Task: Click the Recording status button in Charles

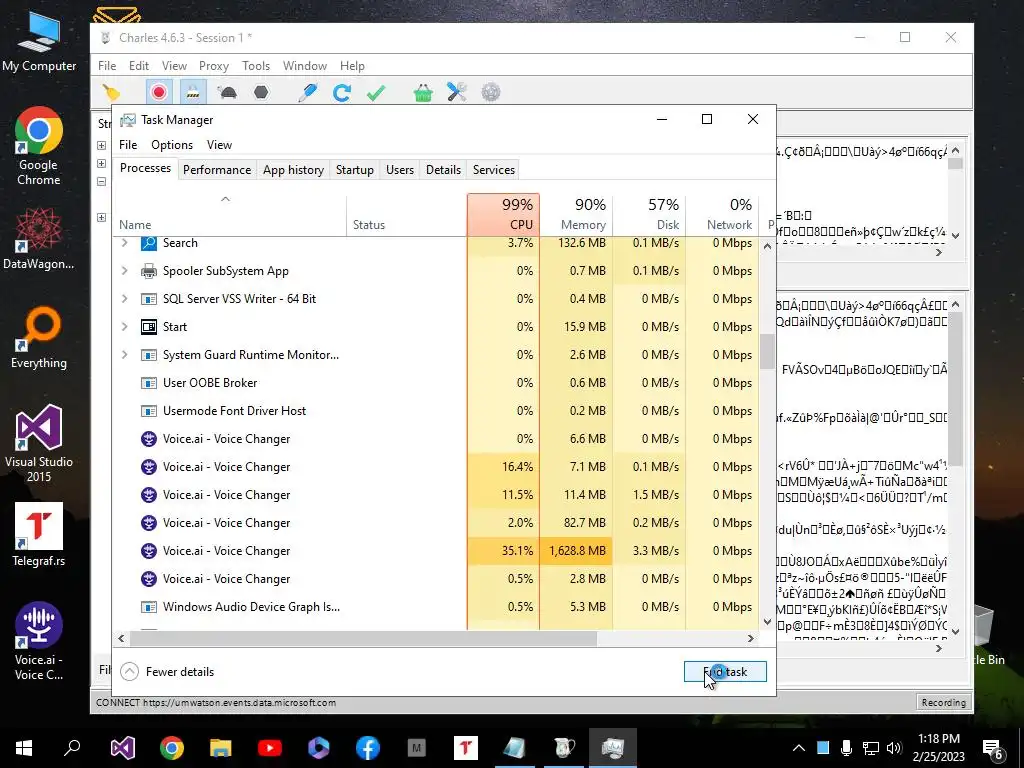Action: (943, 703)
